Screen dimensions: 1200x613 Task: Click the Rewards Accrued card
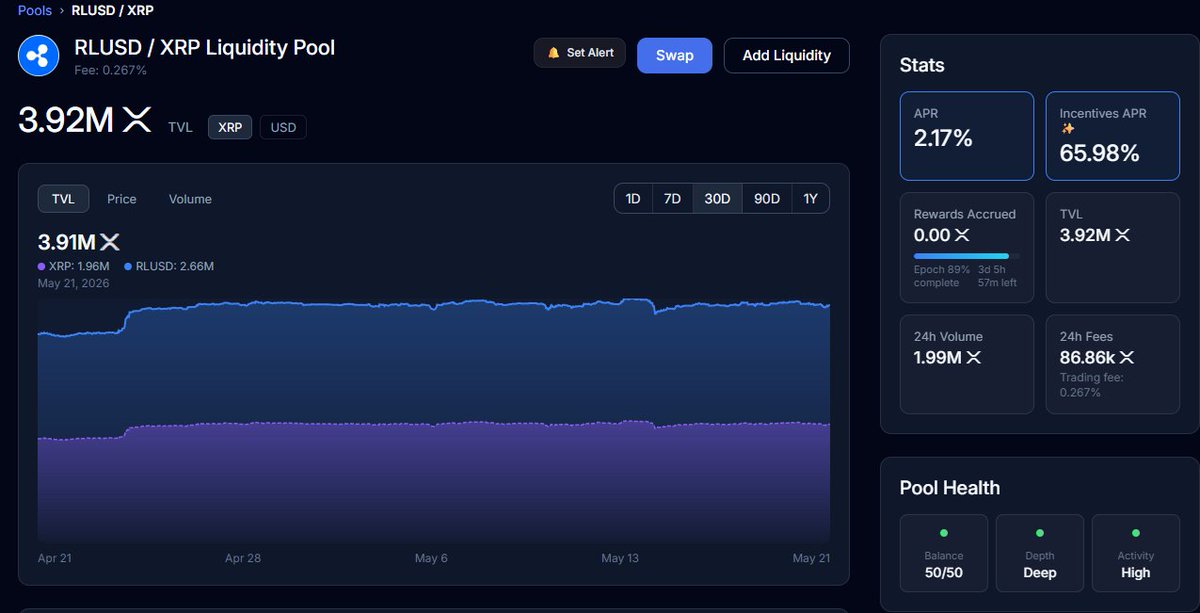click(x=967, y=247)
